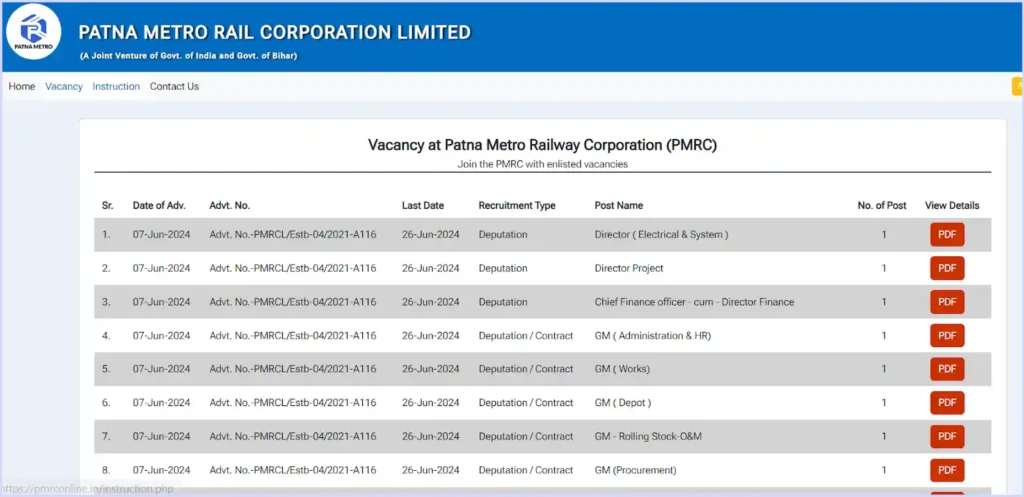The height and width of the screenshot is (497, 1024).
Task: Open PDF for Director Project
Action: point(947,268)
